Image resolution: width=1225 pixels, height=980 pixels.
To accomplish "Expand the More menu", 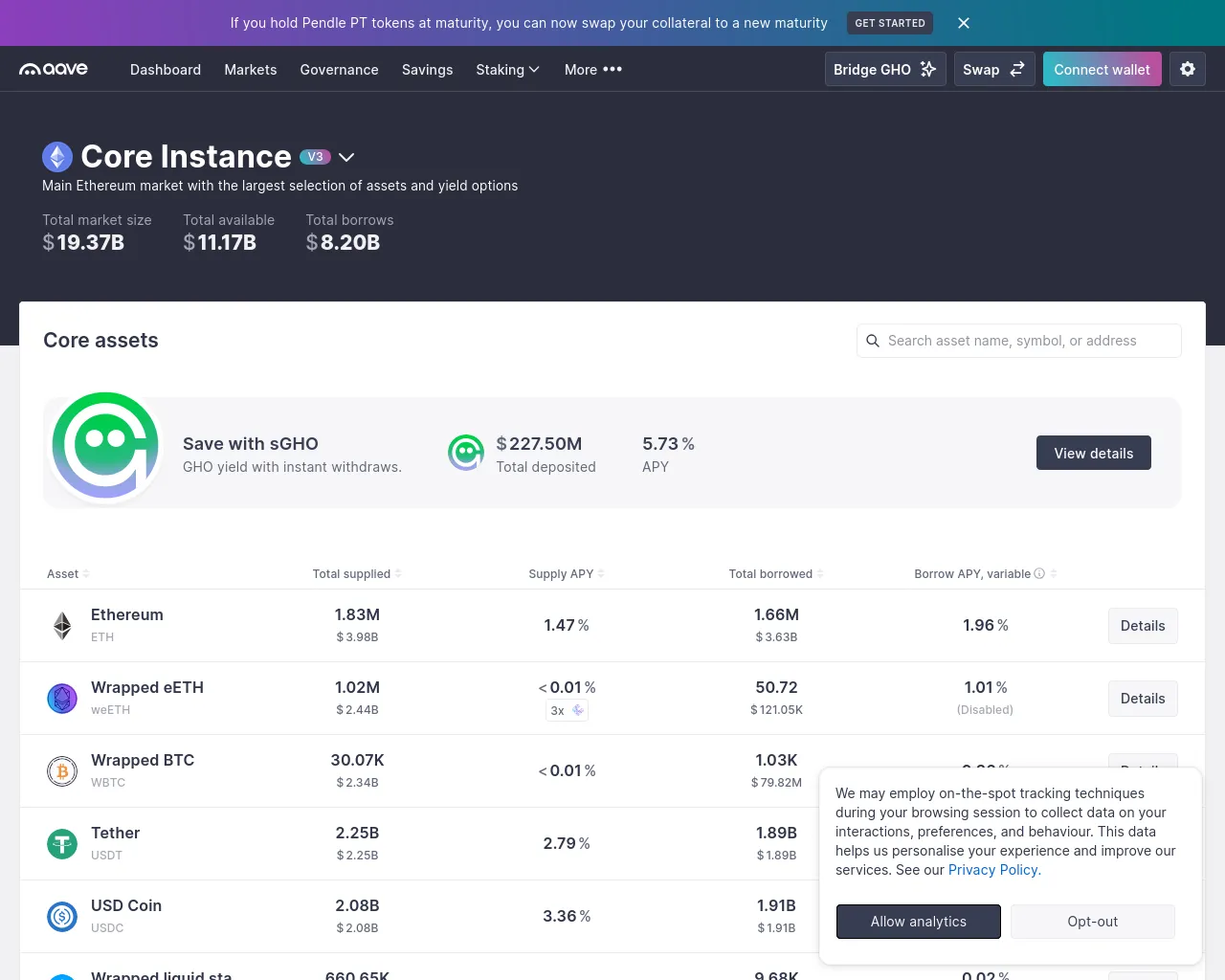I will (x=593, y=69).
